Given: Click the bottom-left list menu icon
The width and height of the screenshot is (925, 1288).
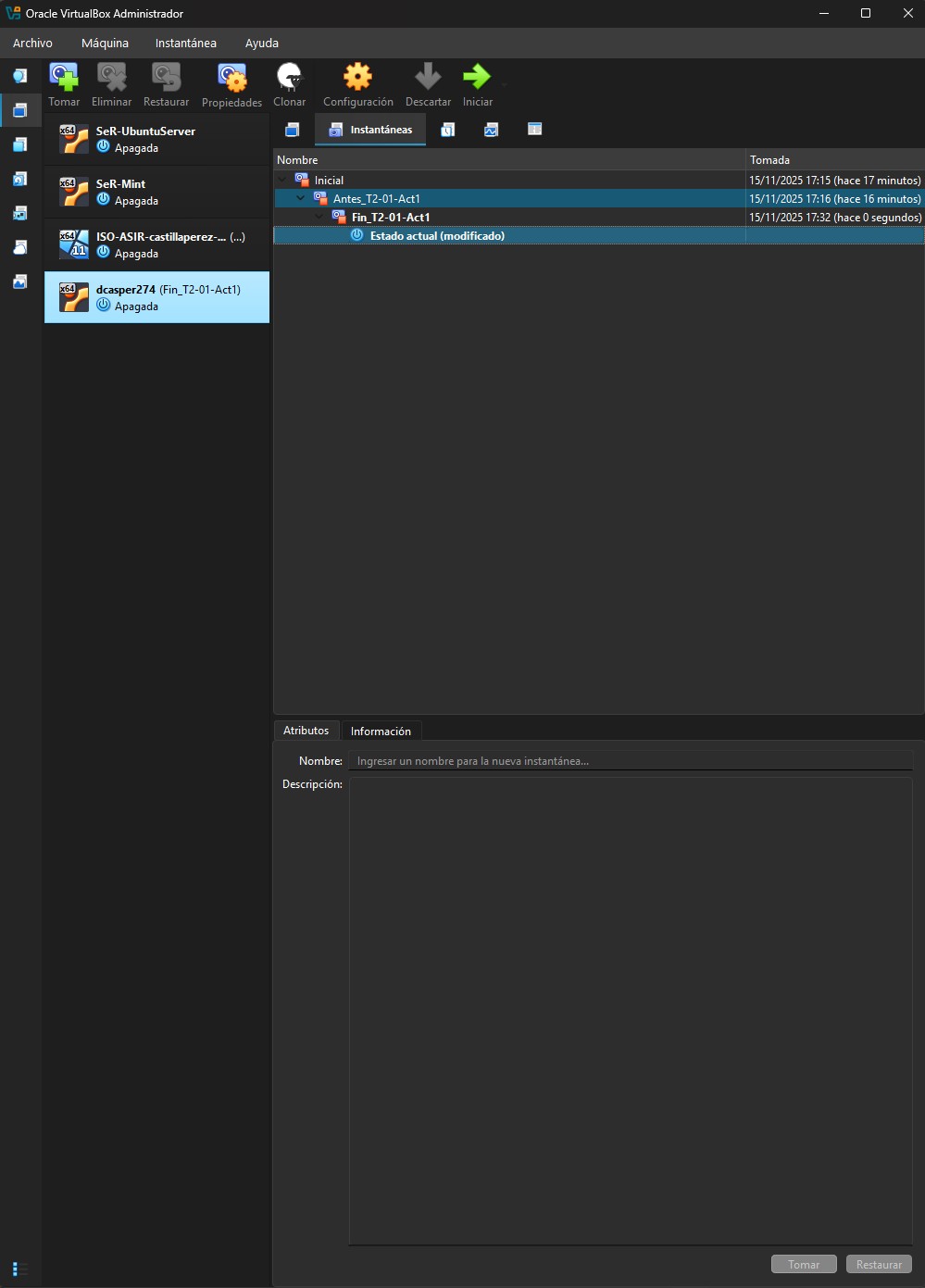Looking at the screenshot, I should [19, 1269].
